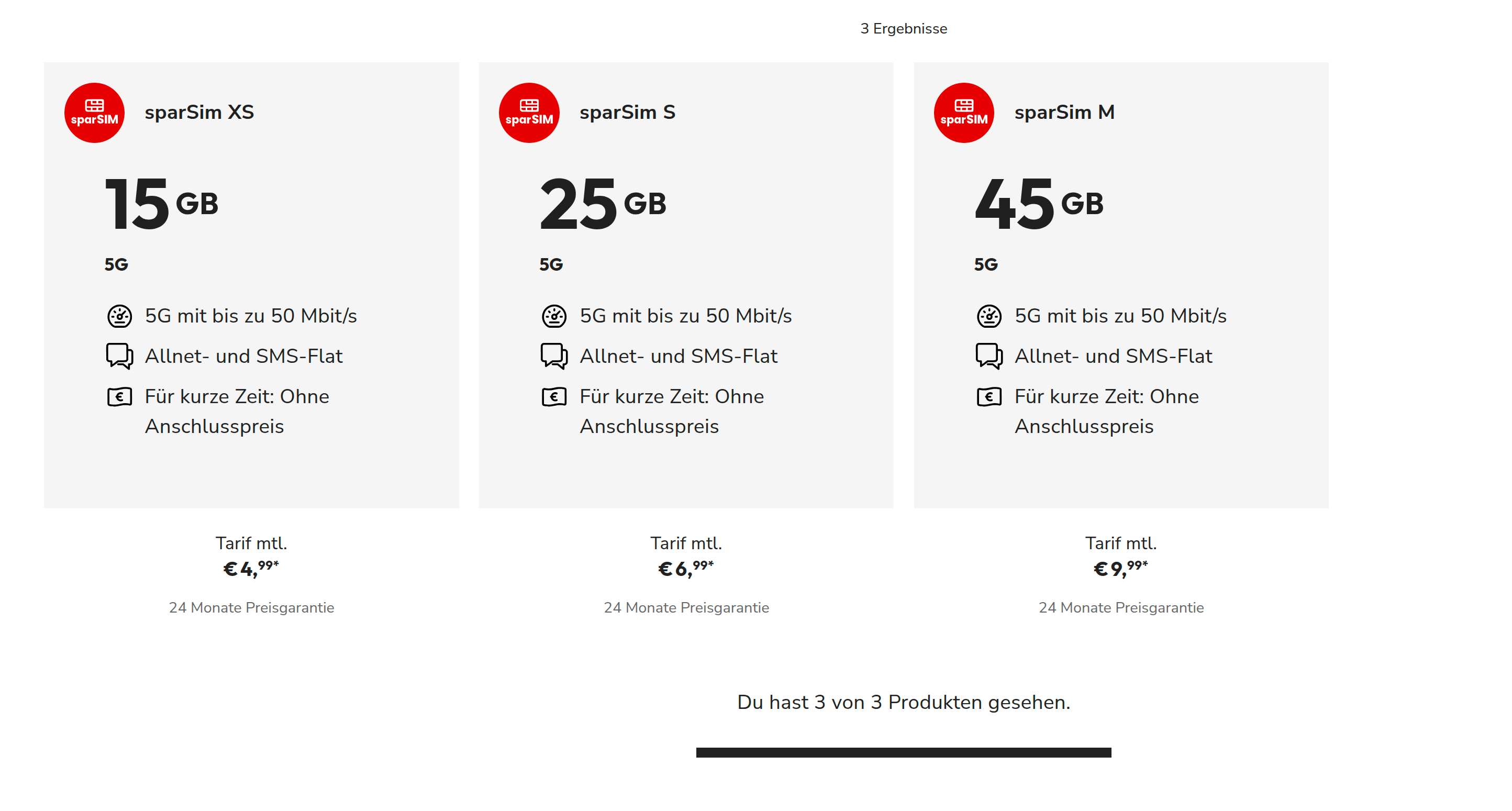Select the chat bubble icon on the sparSim XS card

tap(120, 355)
